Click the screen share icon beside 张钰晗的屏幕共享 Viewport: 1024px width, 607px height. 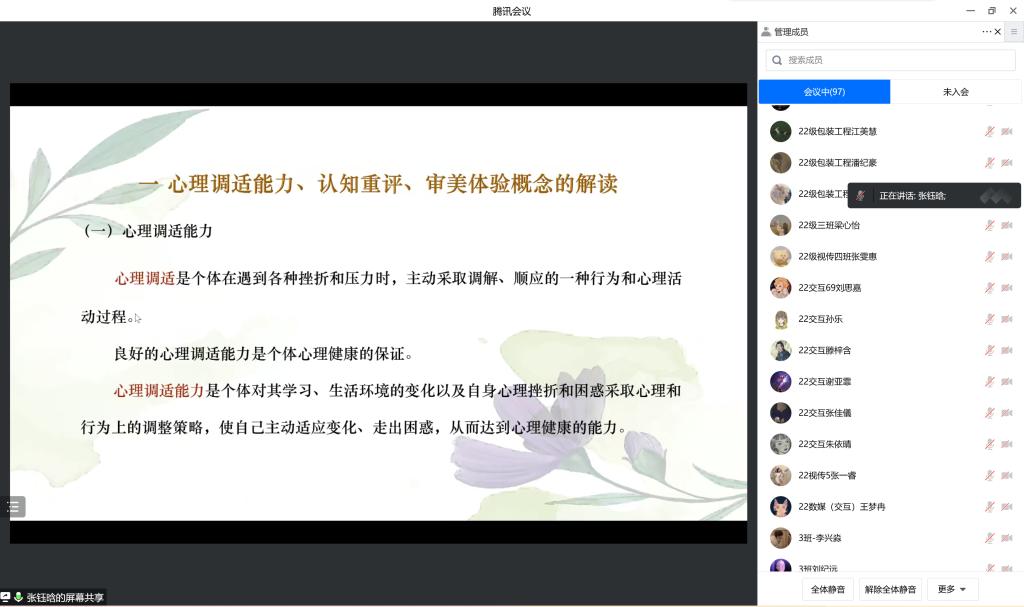(6, 598)
